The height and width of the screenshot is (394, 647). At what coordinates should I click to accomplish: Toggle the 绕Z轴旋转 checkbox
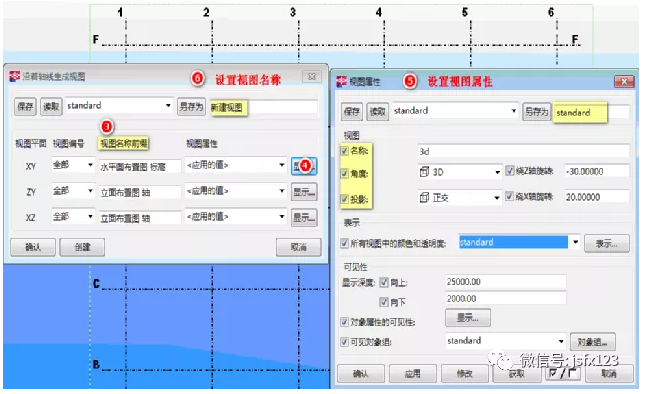click(510, 171)
